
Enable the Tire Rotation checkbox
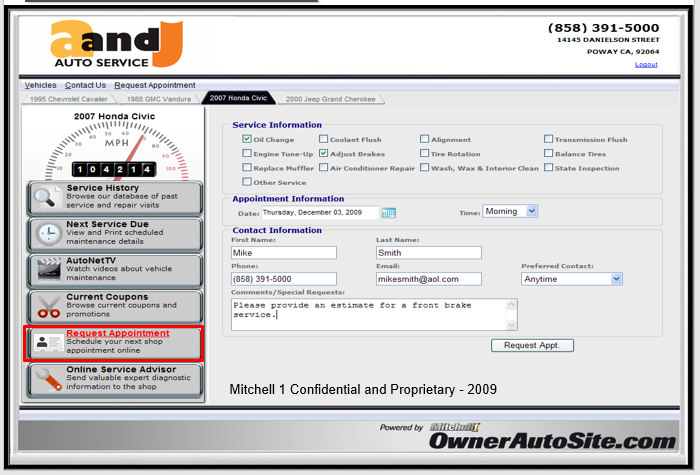pyautogui.click(x=425, y=154)
